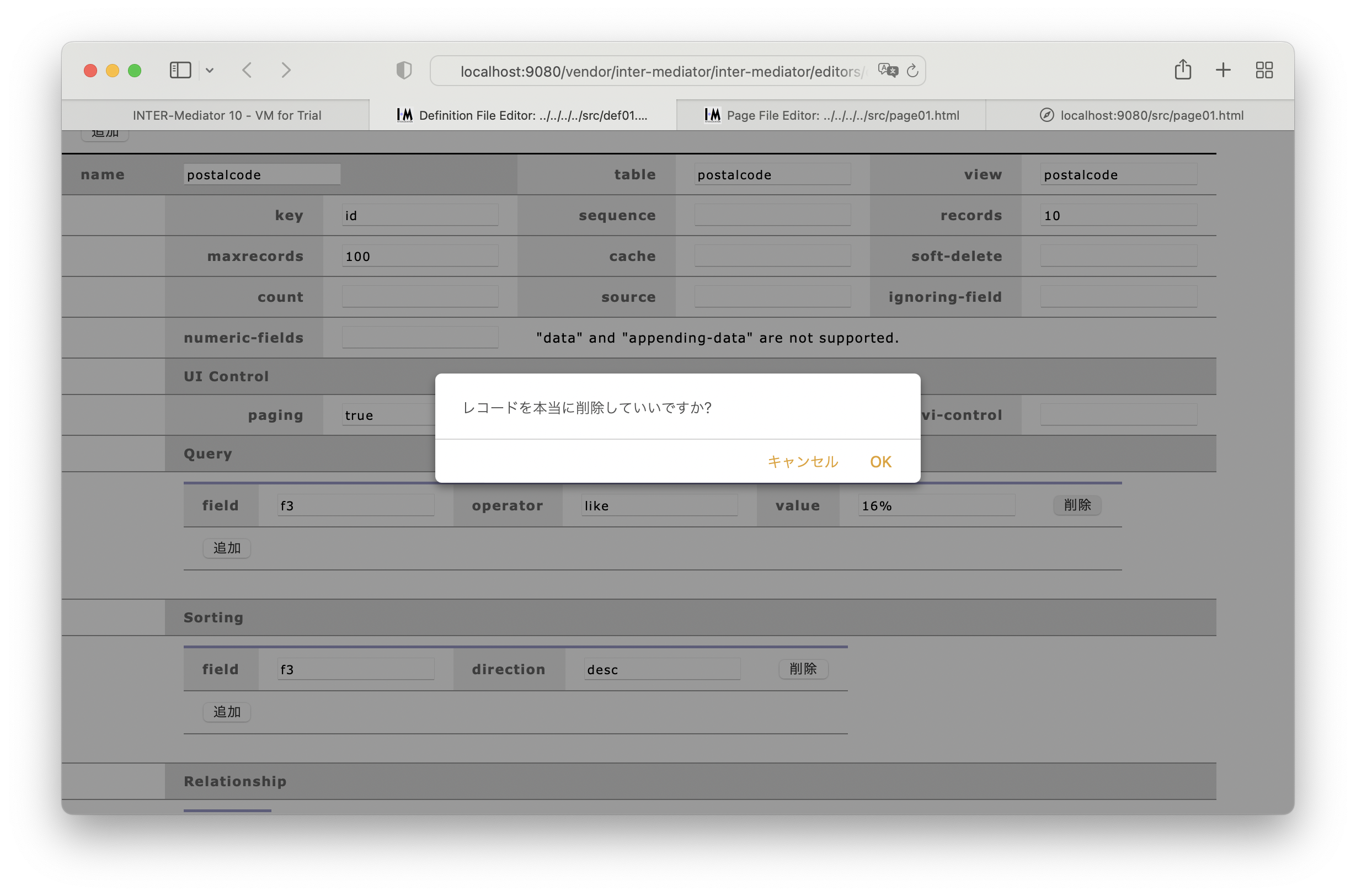Click the empty ignoring-field input
The image size is (1356, 896).
pyautogui.click(x=1118, y=297)
